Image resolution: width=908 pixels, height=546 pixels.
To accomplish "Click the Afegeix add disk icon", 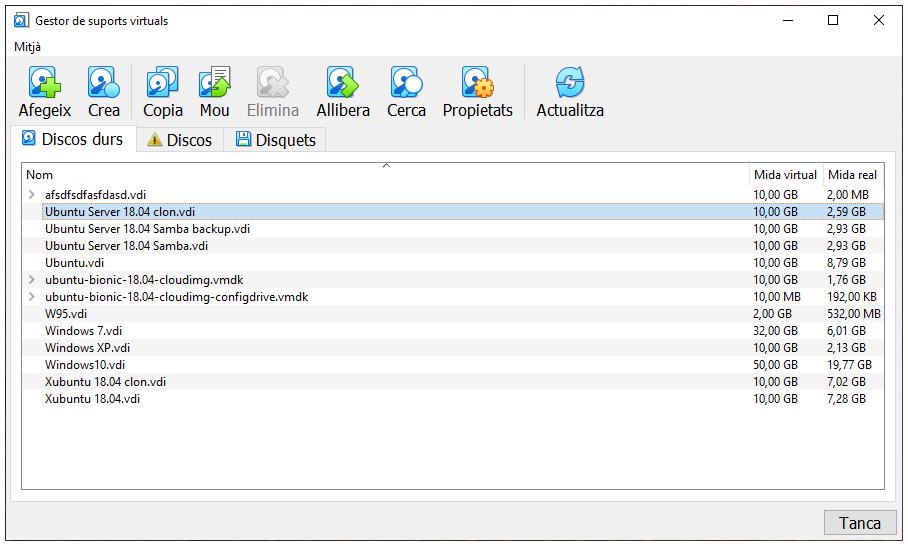I will pyautogui.click(x=45, y=83).
